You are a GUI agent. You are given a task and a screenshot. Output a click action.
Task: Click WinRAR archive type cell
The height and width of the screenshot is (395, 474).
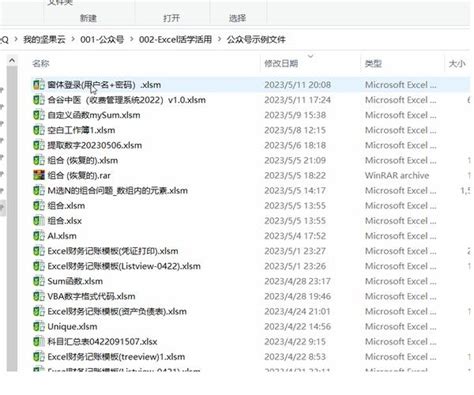point(397,175)
